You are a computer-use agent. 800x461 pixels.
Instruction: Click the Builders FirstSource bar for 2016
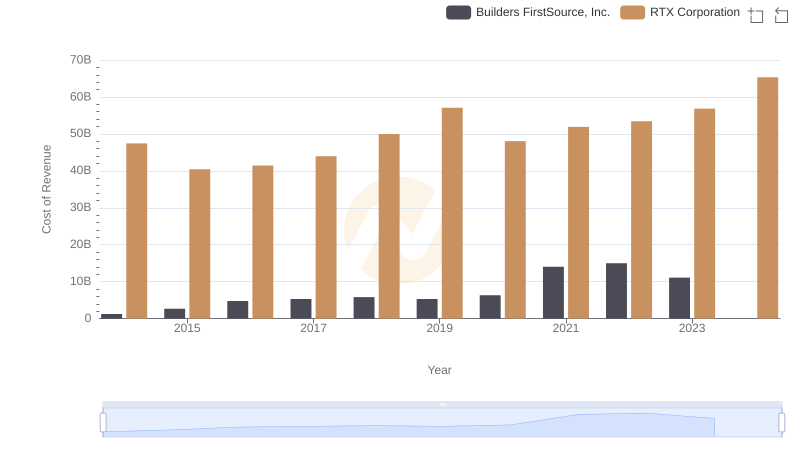click(238, 310)
